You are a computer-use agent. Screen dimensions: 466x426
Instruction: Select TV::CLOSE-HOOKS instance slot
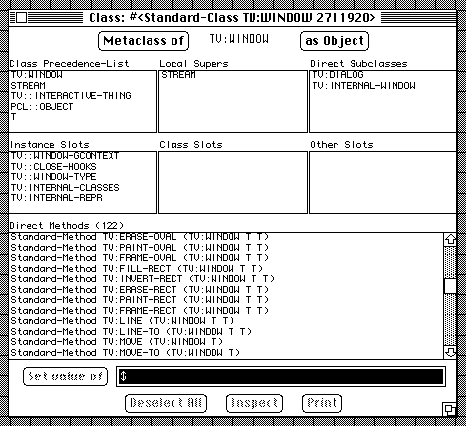(x=53, y=167)
